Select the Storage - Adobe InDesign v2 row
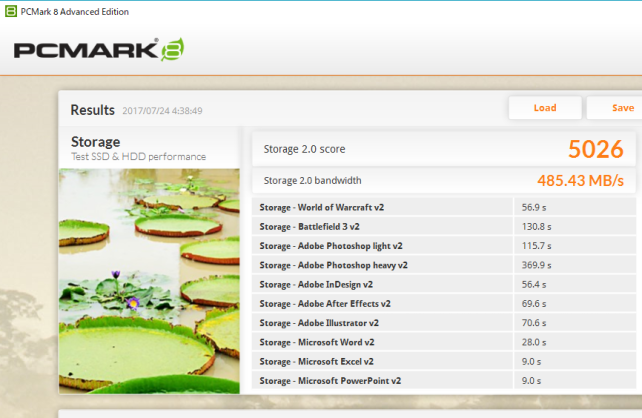Screen dimensions: 642x418 click(x=444, y=284)
